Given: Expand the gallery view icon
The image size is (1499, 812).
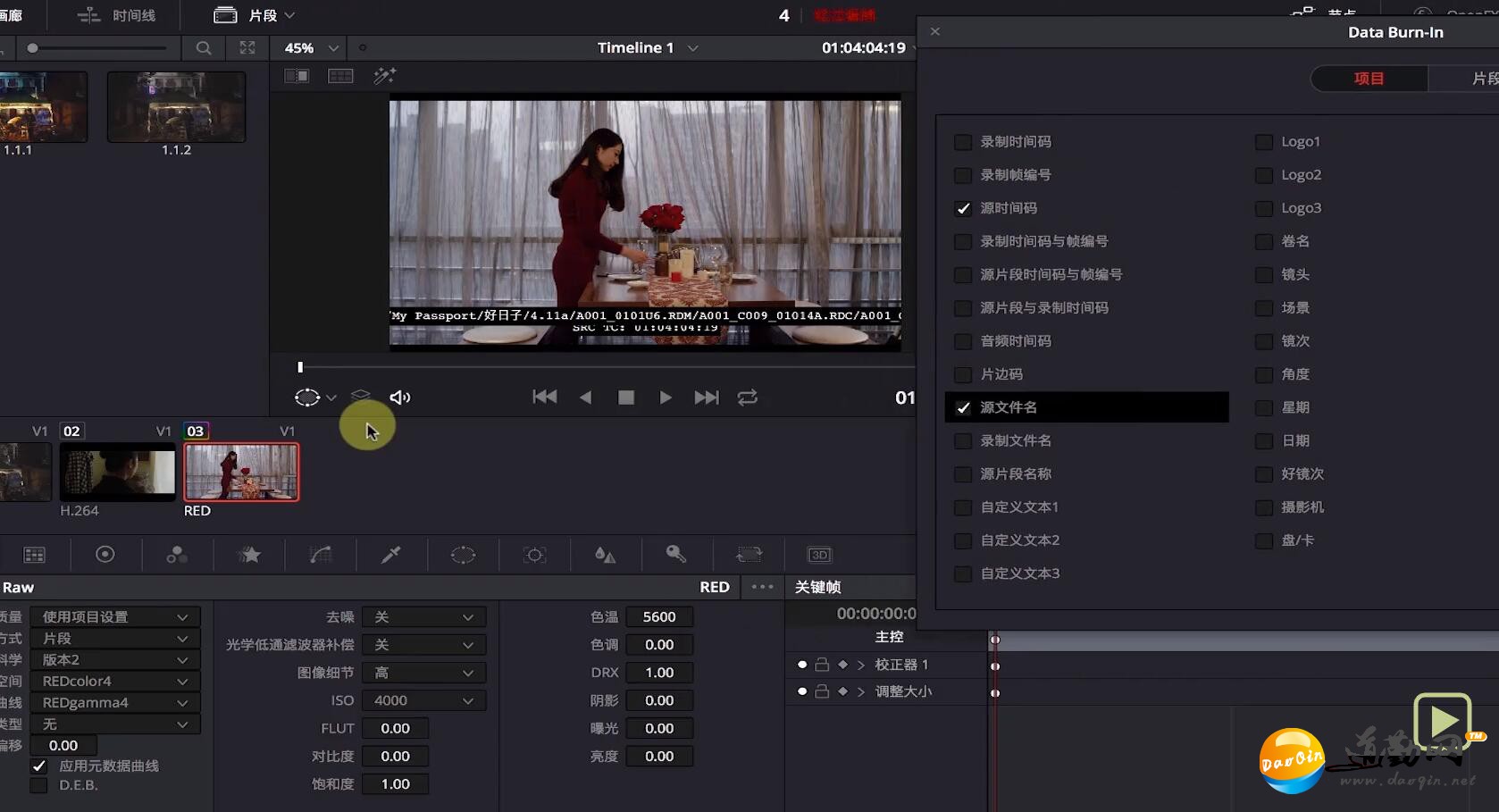Looking at the screenshot, I should [x=247, y=48].
